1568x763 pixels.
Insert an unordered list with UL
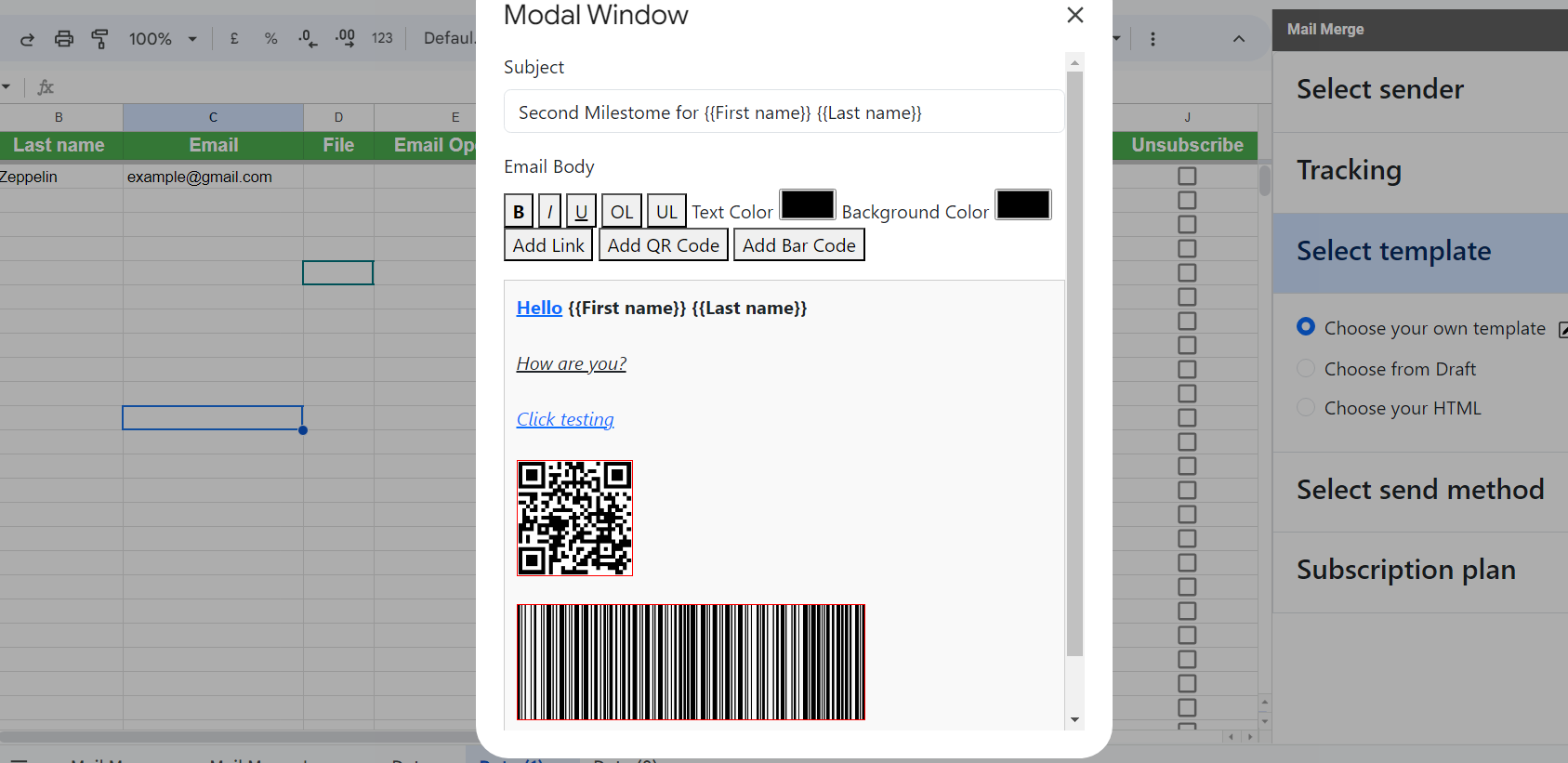point(666,212)
